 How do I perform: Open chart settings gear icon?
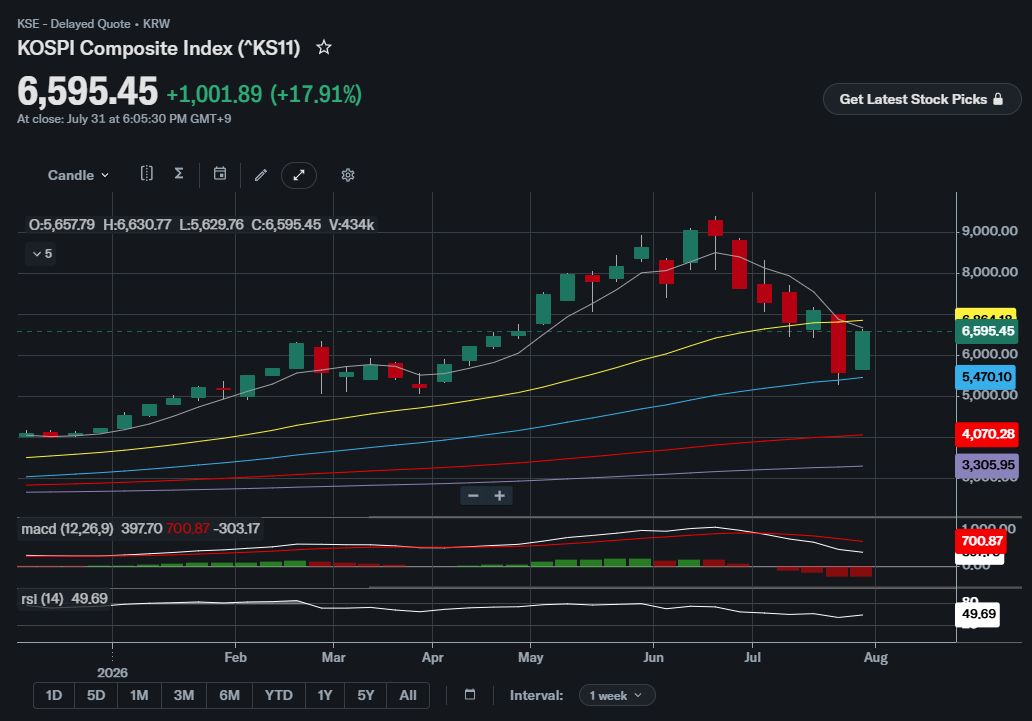point(348,175)
